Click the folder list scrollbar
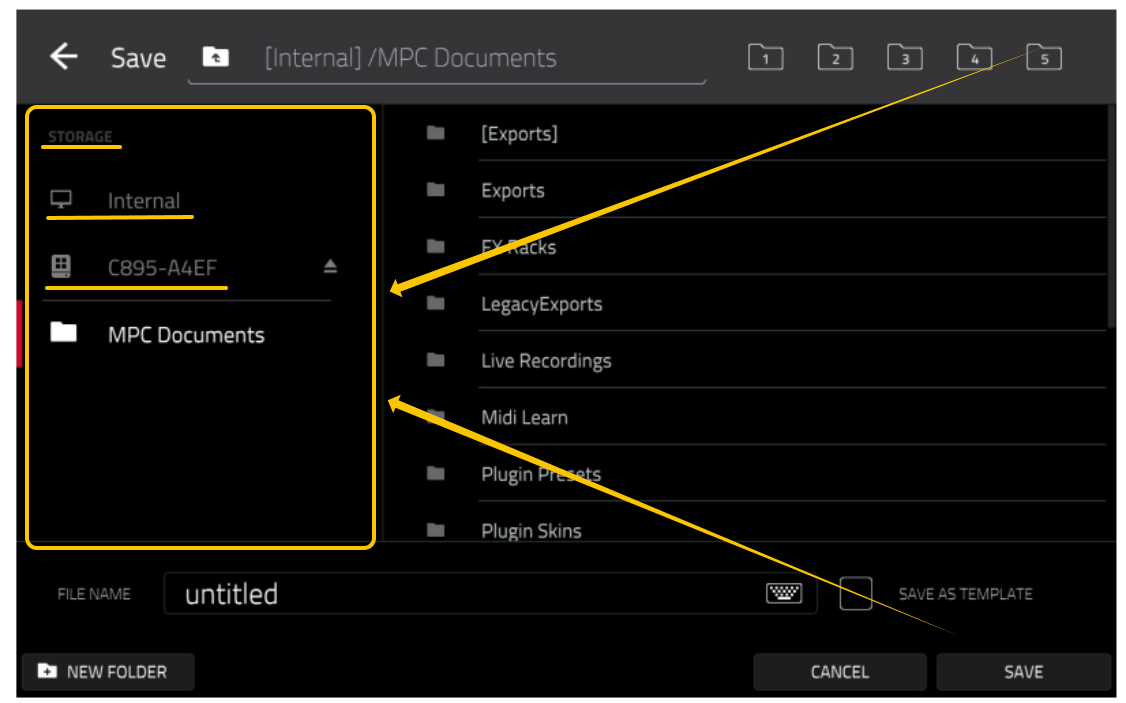Screen dimensions: 1126x703 tap(1111, 215)
